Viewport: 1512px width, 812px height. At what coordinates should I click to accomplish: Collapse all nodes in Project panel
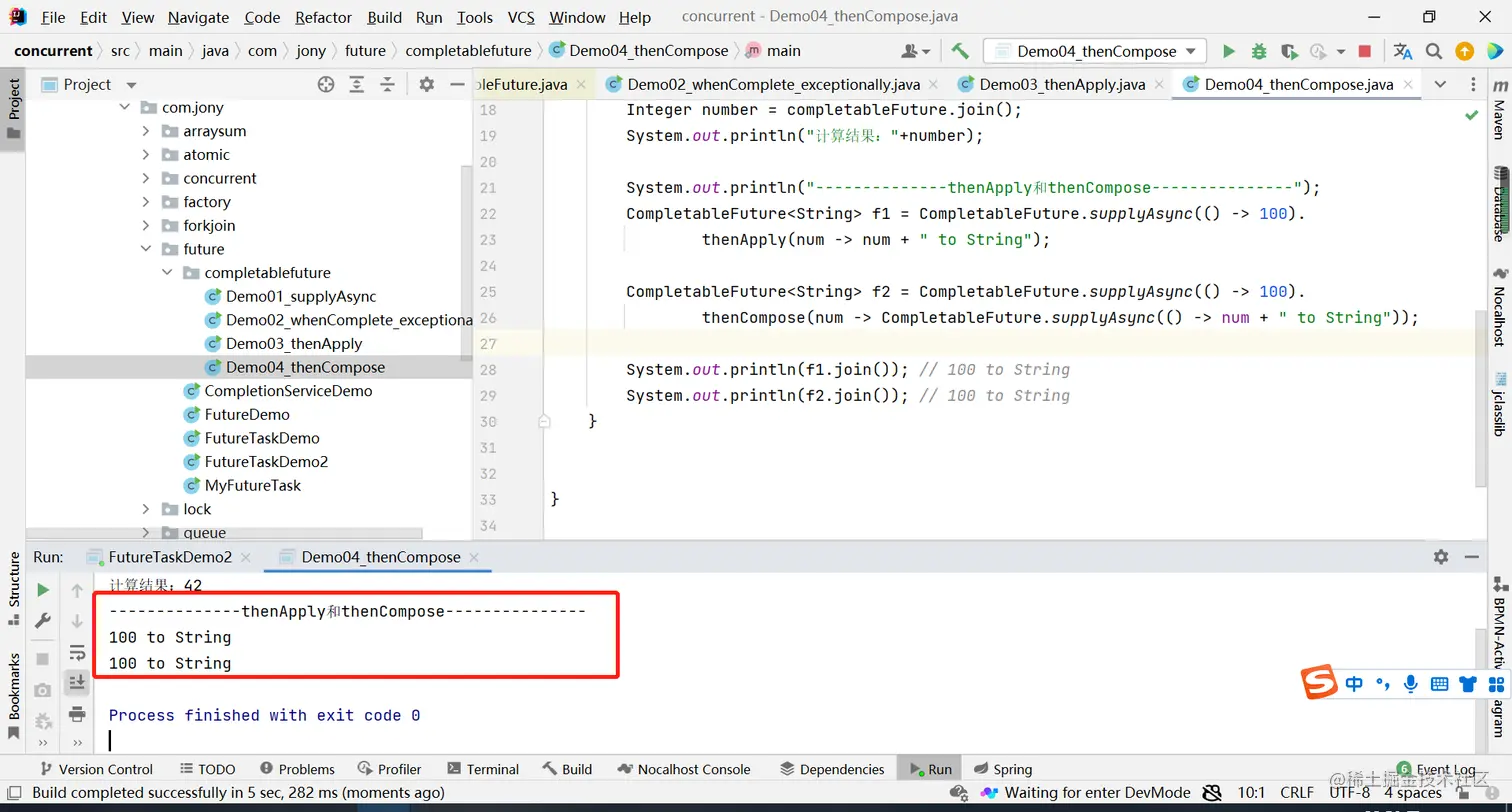(x=388, y=85)
